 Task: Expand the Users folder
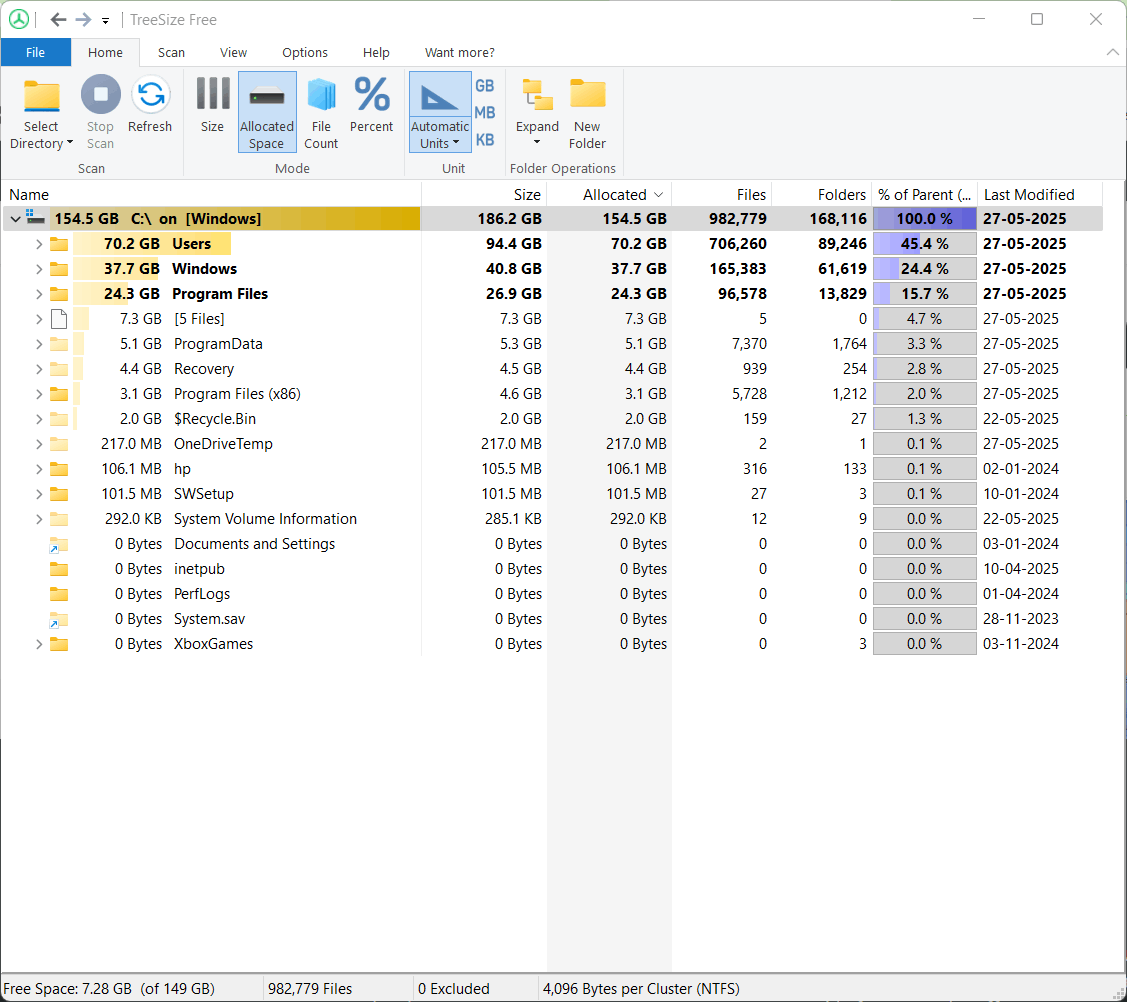tap(38, 243)
